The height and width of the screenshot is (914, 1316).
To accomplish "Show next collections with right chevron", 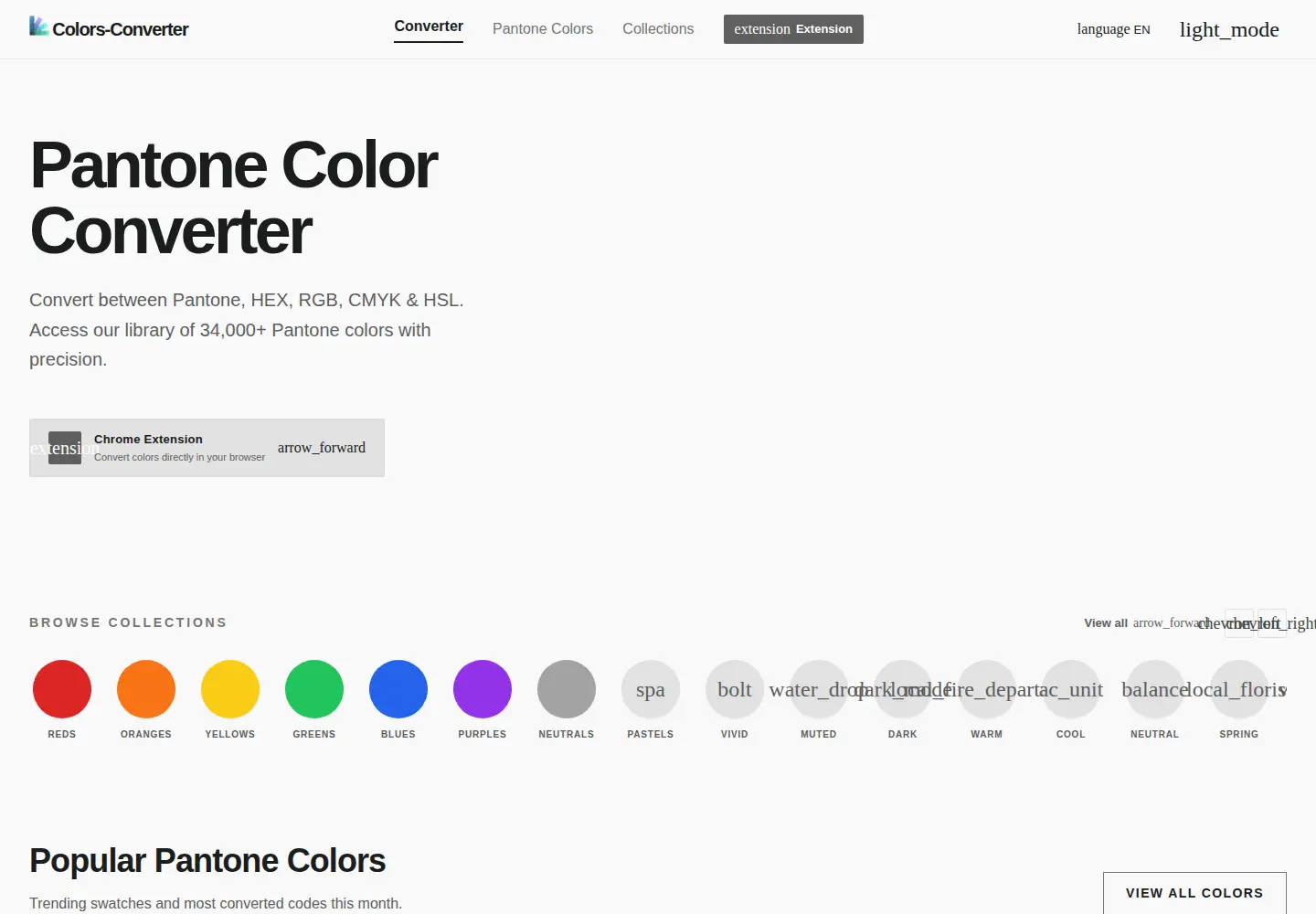I will (1272, 623).
